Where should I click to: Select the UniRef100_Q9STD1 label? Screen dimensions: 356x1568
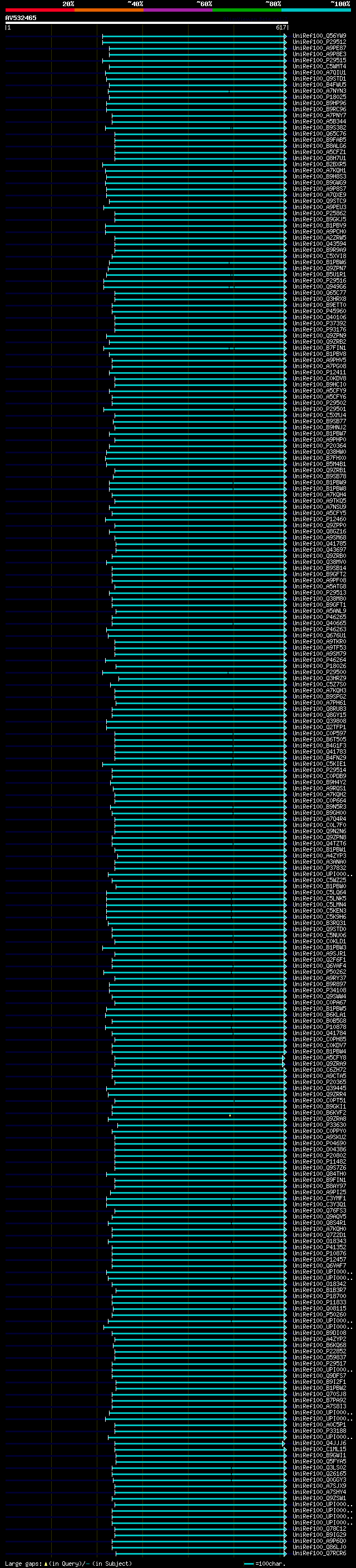(319, 78)
